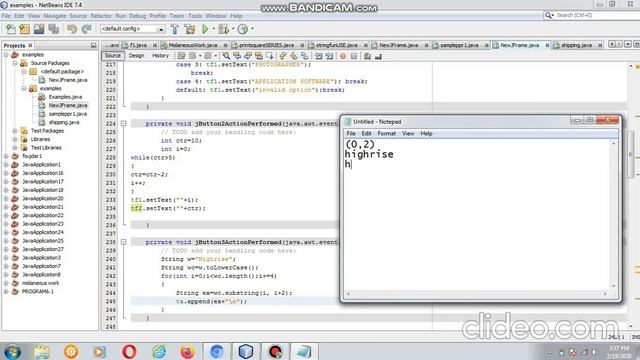The width and height of the screenshot is (640, 360).
Task: Click the Save All toolbar icon
Action: 54,29
